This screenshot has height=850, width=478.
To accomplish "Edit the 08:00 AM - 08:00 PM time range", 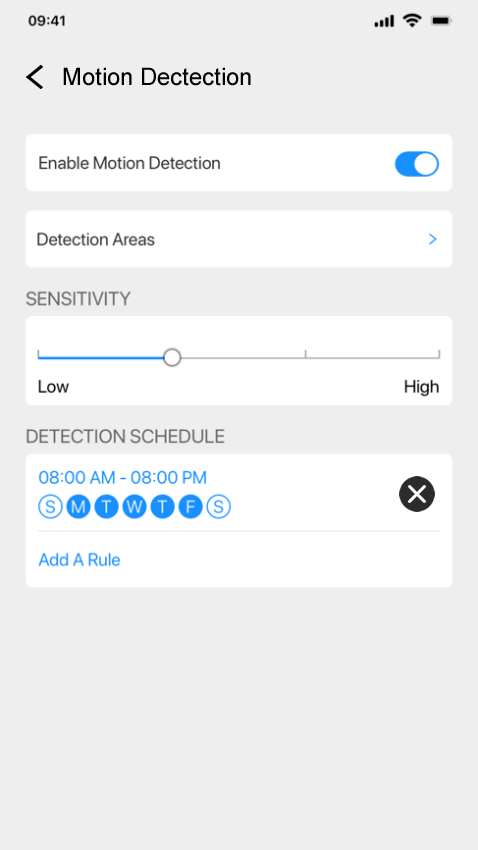I will click(x=122, y=478).
